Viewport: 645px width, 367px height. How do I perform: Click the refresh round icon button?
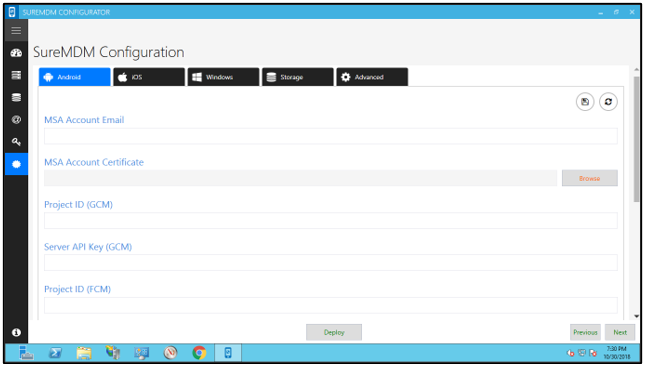pos(608,102)
